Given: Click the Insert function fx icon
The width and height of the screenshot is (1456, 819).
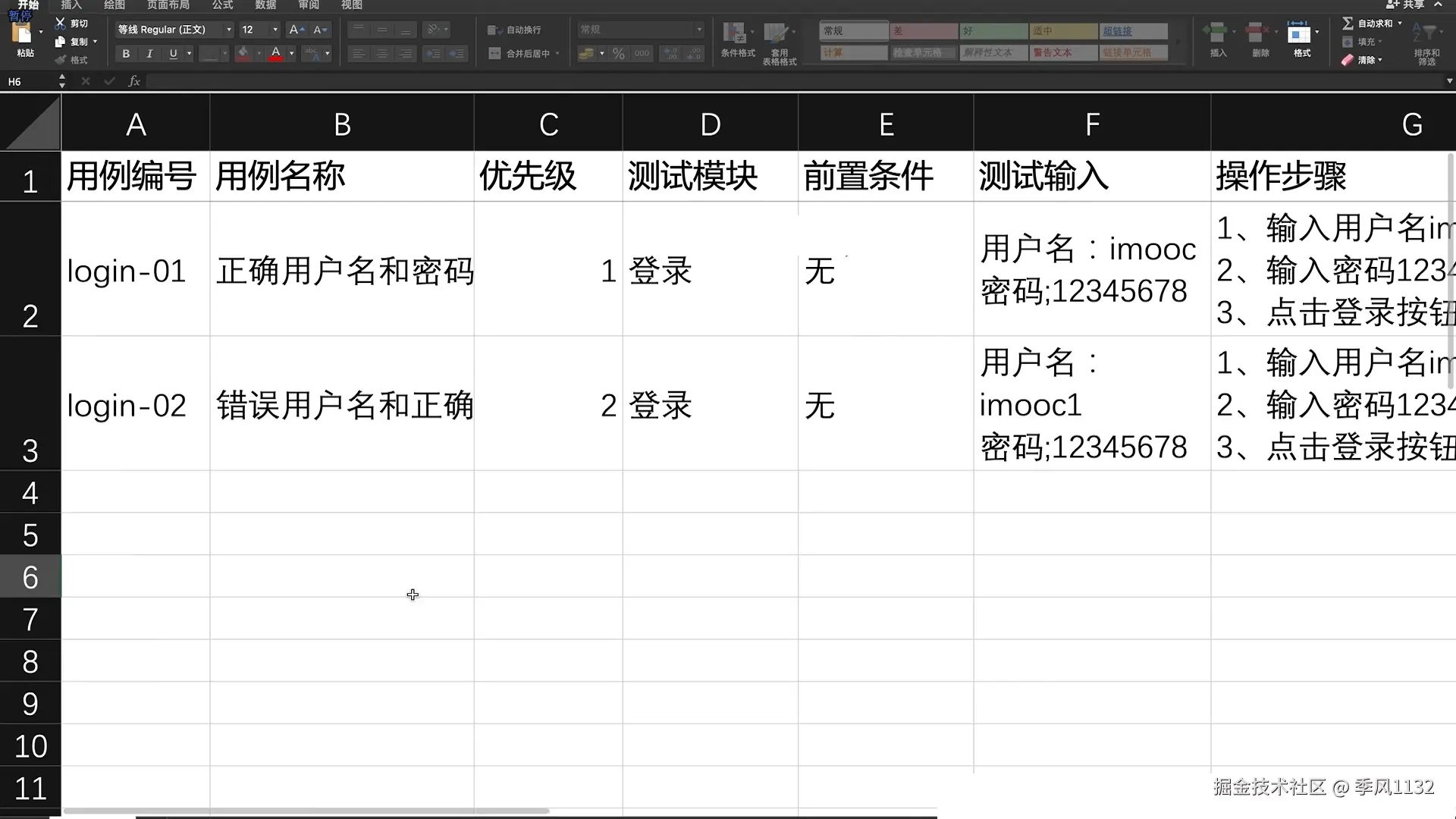Looking at the screenshot, I should tap(134, 81).
